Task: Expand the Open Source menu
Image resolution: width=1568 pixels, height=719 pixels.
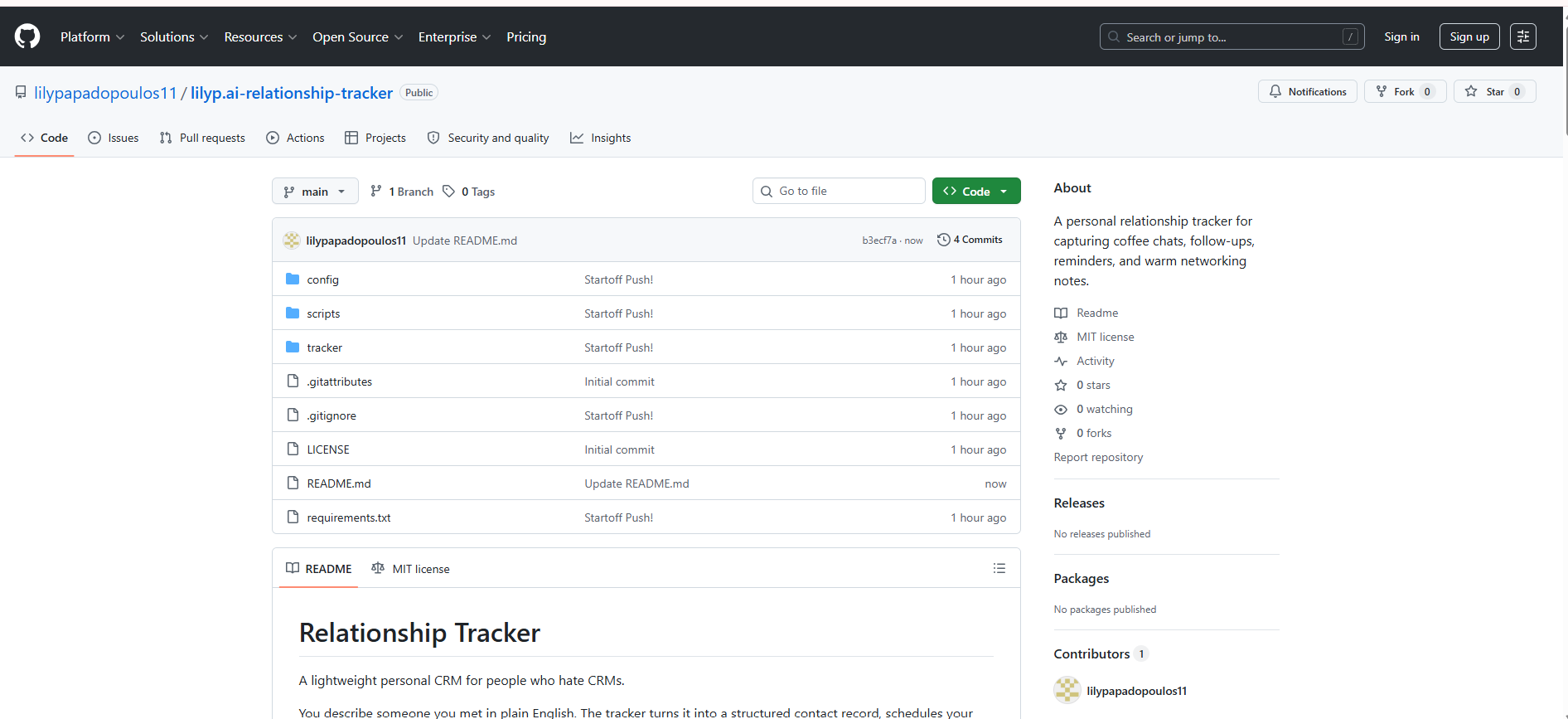Action: [x=357, y=37]
